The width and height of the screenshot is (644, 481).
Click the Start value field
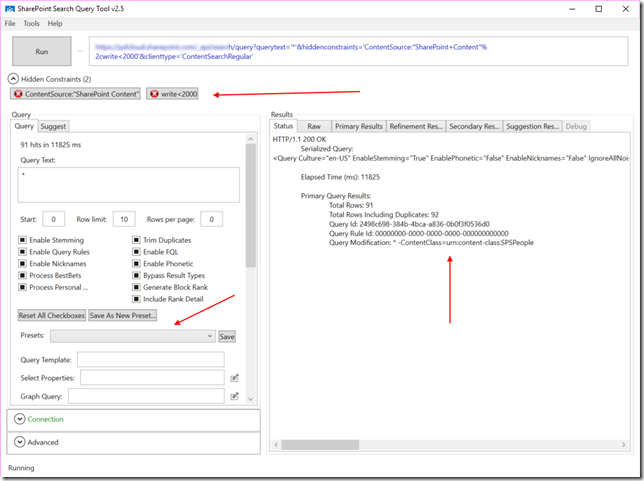(53, 219)
